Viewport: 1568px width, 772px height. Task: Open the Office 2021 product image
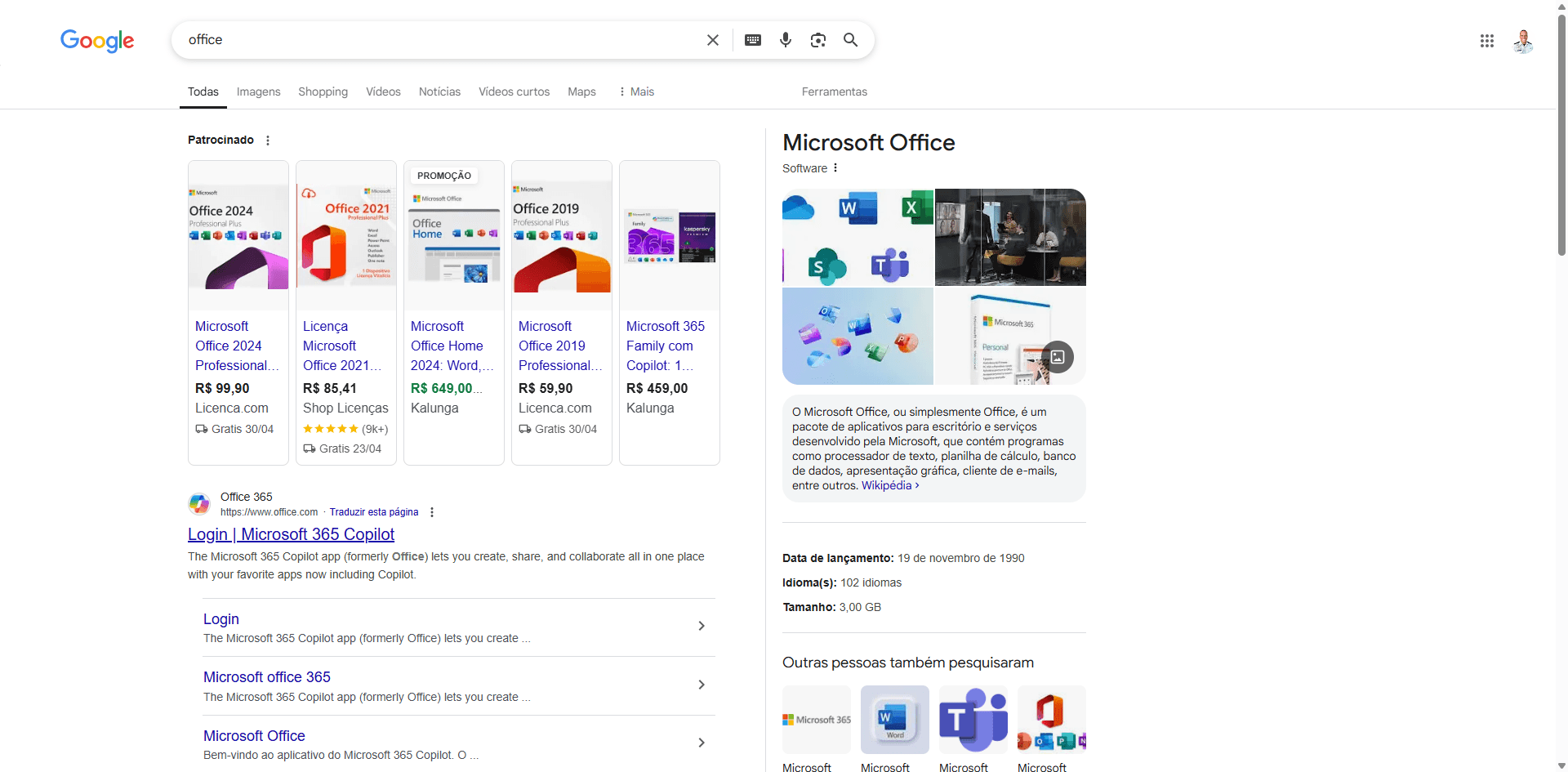tap(346, 236)
